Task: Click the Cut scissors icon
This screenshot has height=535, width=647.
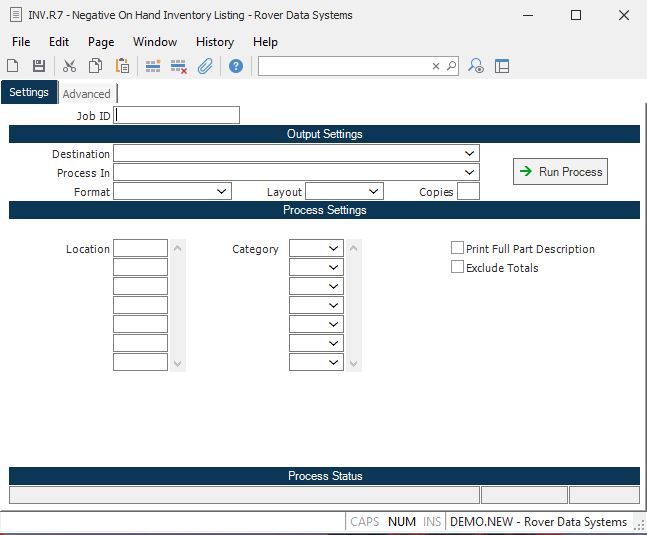Action: 69,66
